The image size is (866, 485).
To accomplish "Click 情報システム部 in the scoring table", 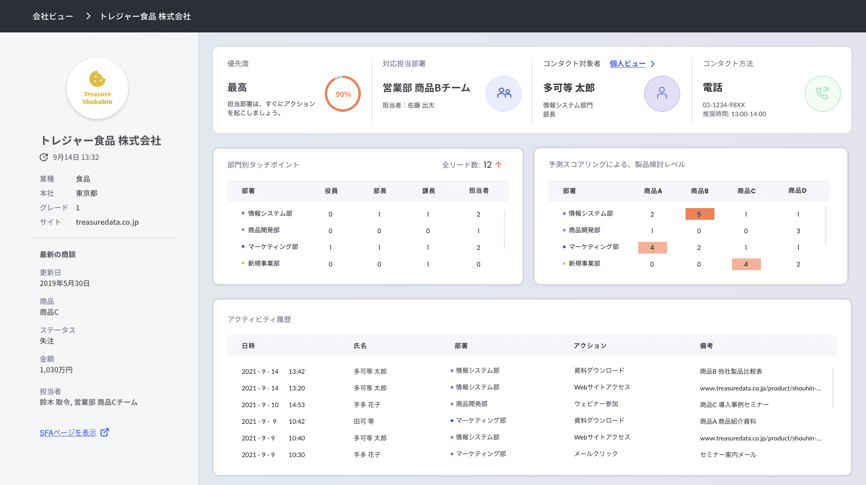I will (590, 213).
